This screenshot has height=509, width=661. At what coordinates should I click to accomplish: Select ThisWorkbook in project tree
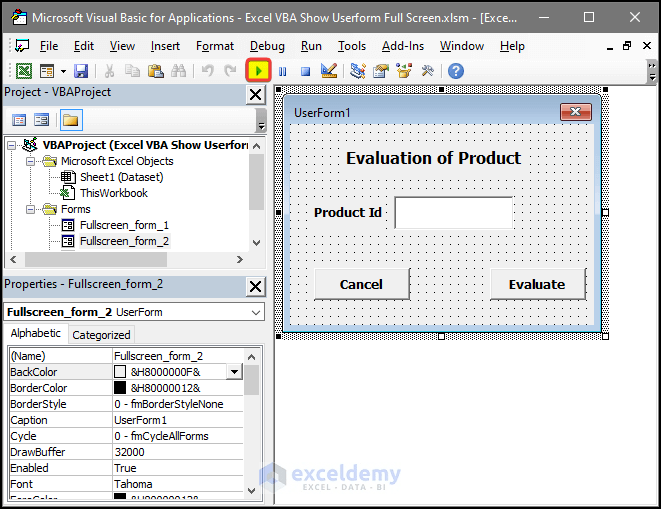click(114, 193)
